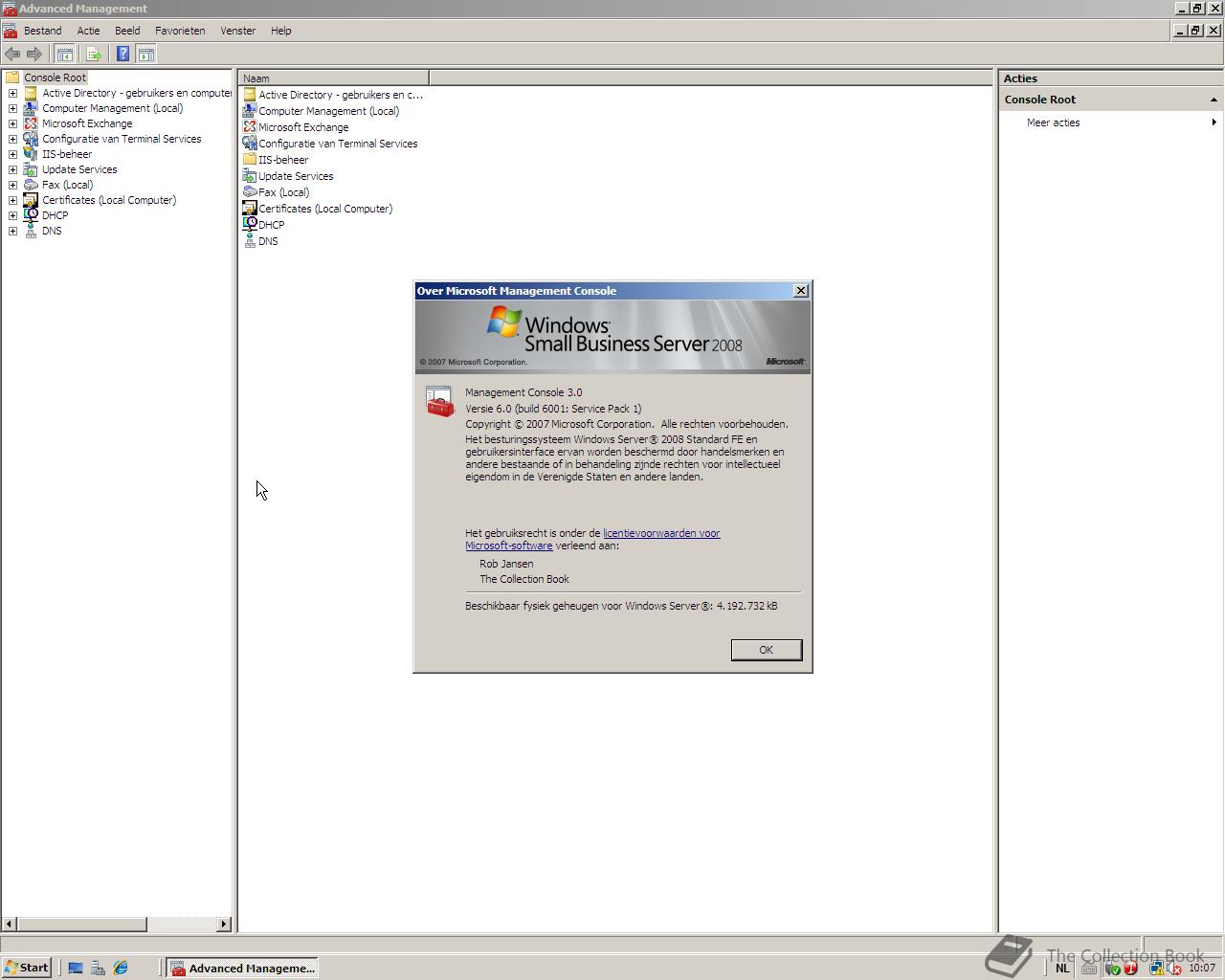
Task: Click the network tray icon with warning
Action: (1158, 969)
